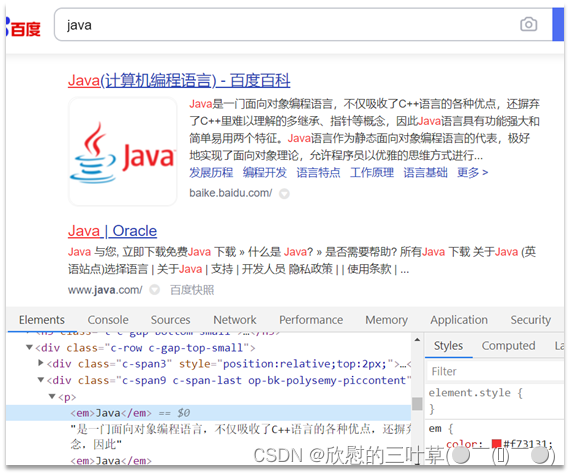Open the 编程开发 sublink
The height and width of the screenshot is (475, 570).
[x=265, y=172]
